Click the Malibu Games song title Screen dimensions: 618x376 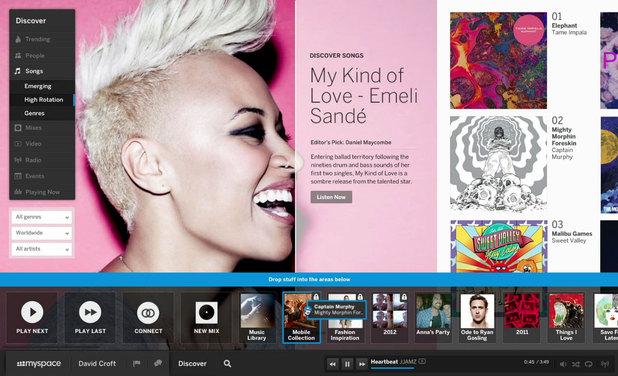tap(572, 234)
